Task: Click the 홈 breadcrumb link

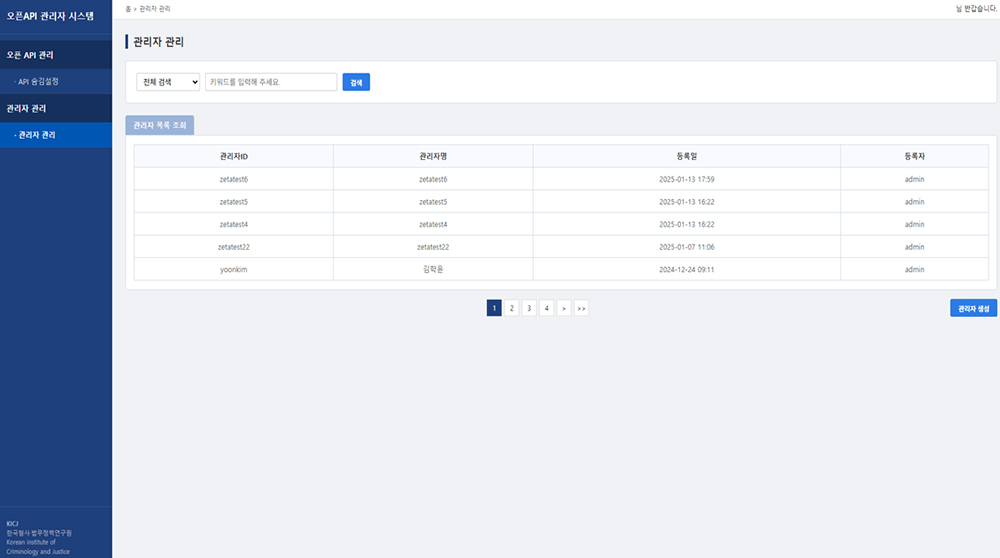Action: click(128, 8)
